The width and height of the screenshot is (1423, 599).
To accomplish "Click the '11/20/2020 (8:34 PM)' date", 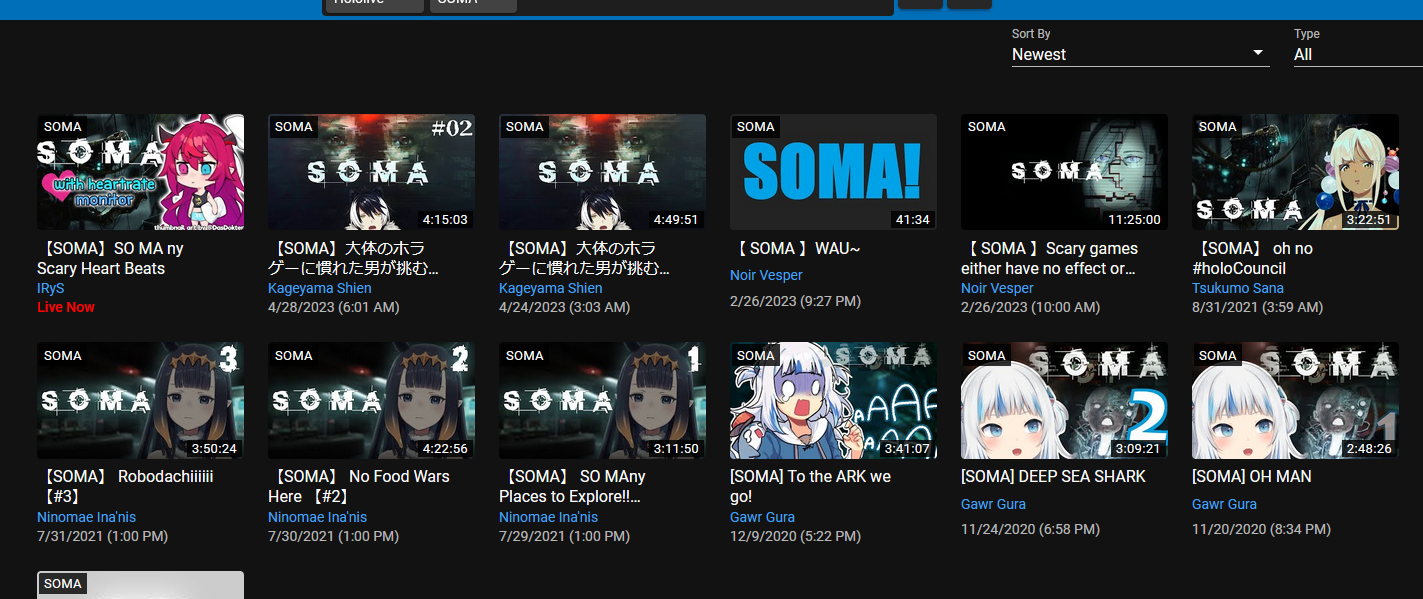I will 1262,528.
